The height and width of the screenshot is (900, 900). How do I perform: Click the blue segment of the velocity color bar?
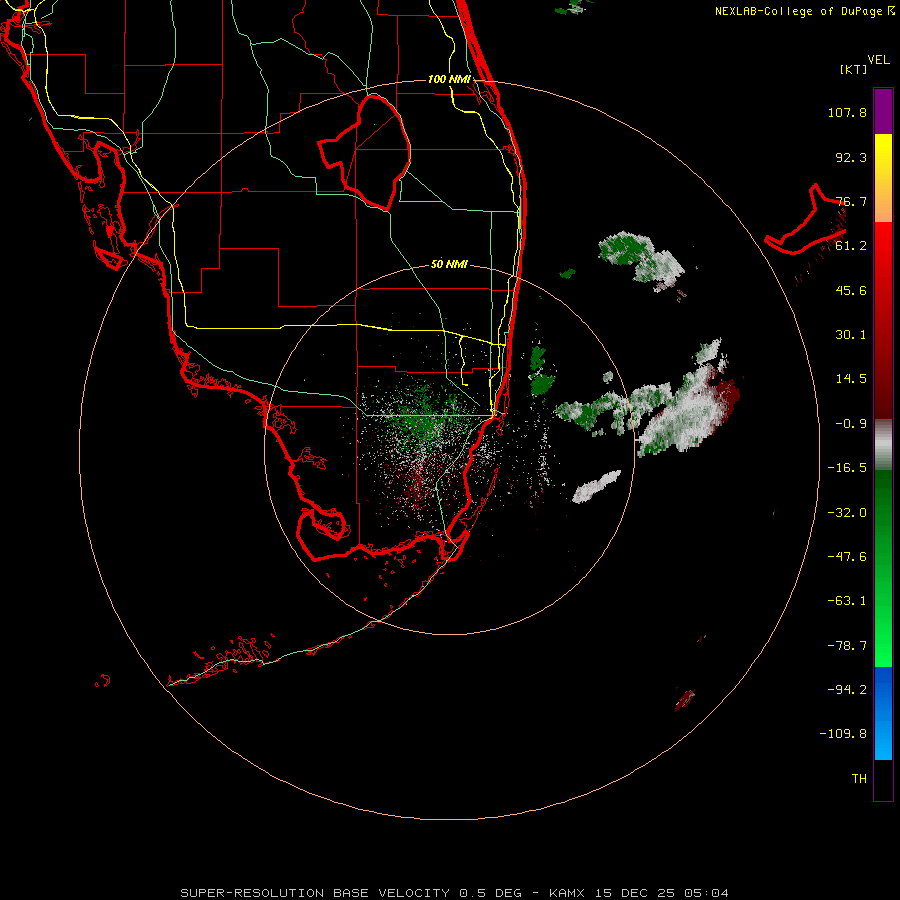click(883, 713)
